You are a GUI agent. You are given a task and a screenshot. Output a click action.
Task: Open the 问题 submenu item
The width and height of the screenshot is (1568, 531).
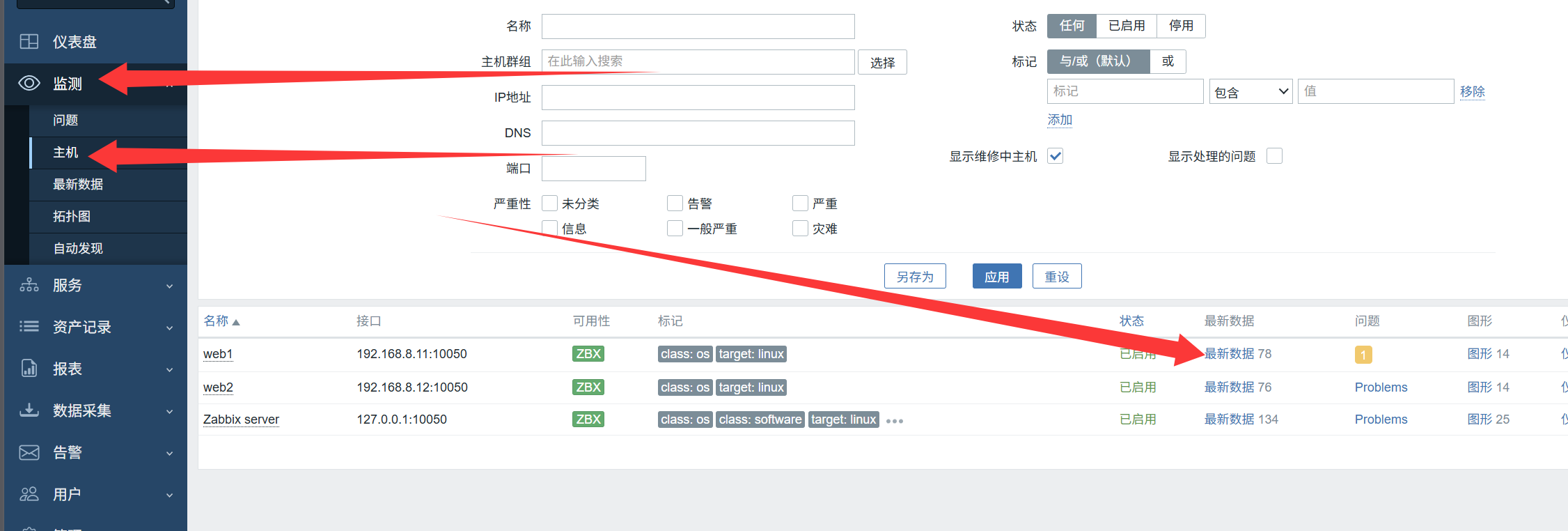click(109, 121)
